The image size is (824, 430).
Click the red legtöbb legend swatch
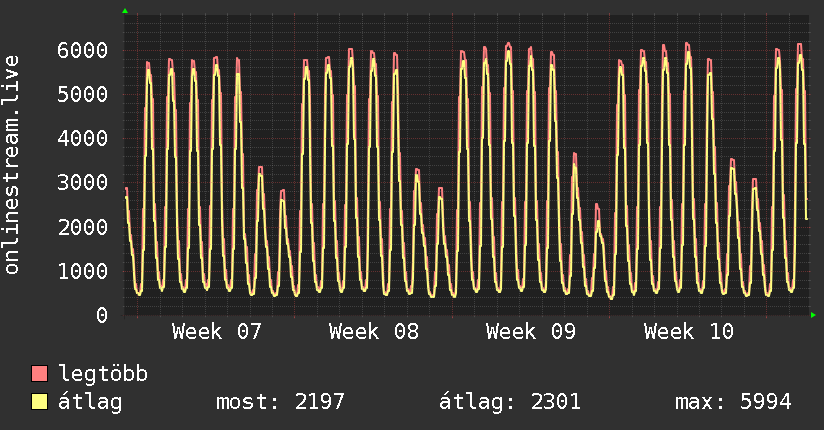(40, 374)
